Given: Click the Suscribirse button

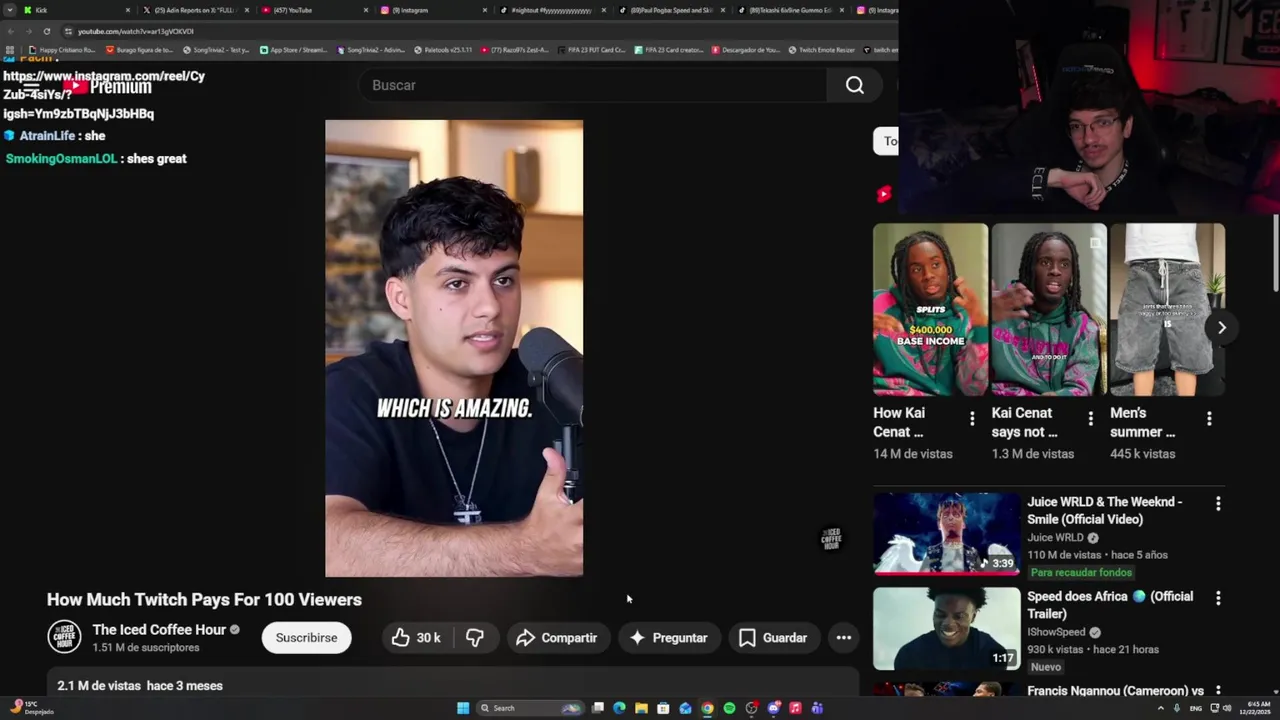Looking at the screenshot, I should click(x=306, y=638).
